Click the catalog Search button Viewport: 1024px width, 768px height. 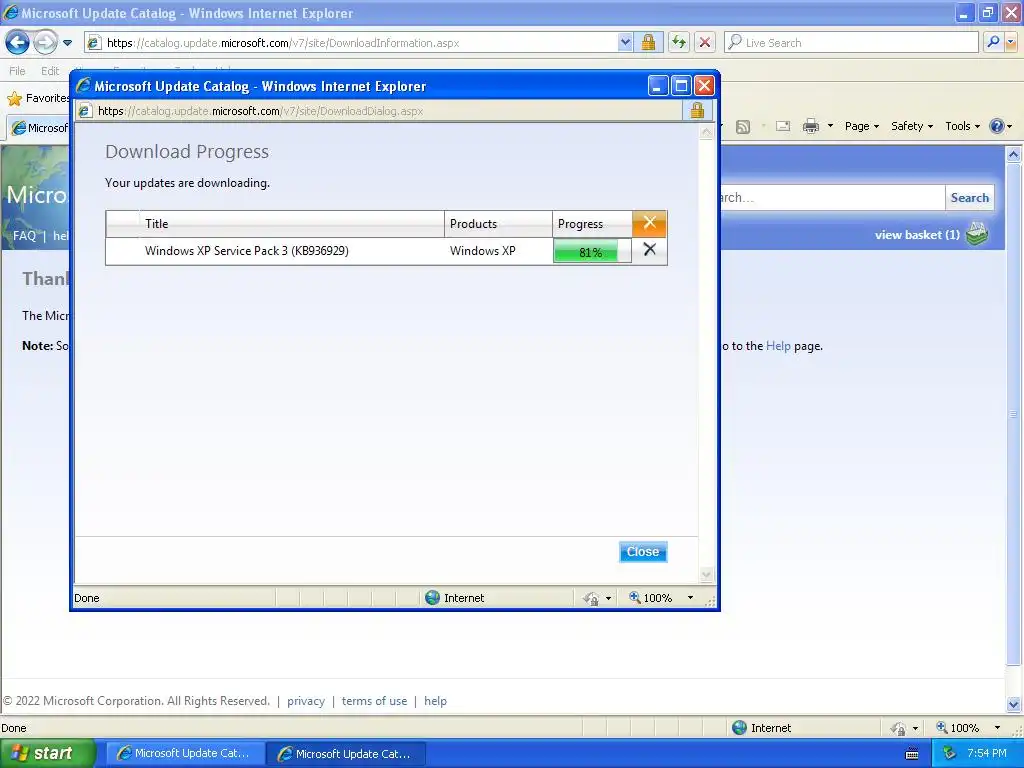969,198
